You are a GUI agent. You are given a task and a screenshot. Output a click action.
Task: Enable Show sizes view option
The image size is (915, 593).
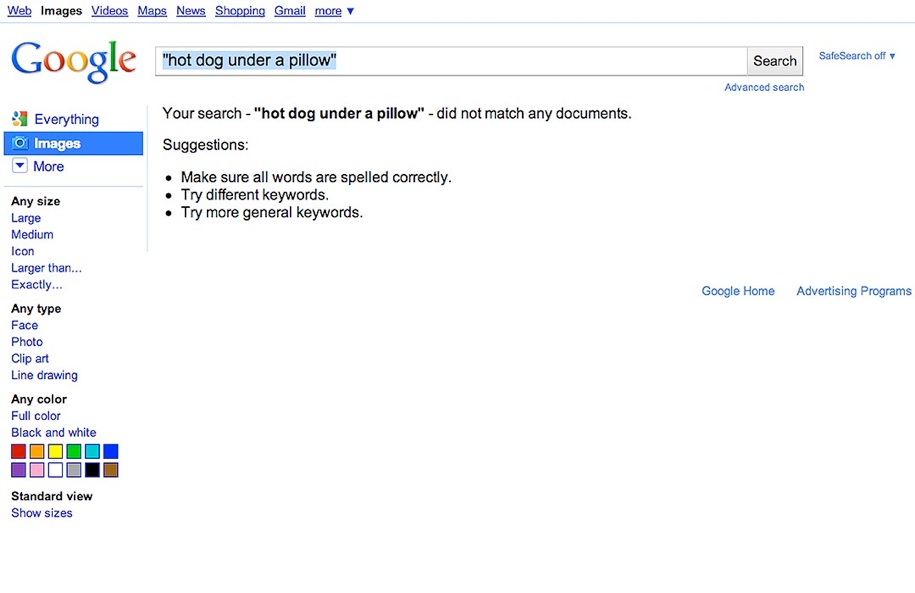pyautogui.click(x=42, y=513)
